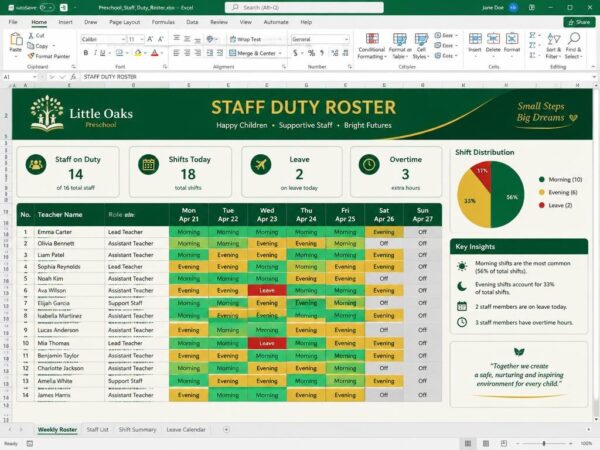The image size is (600, 450).
Task: Click the Paste clipboard icon
Action: tap(16, 39)
